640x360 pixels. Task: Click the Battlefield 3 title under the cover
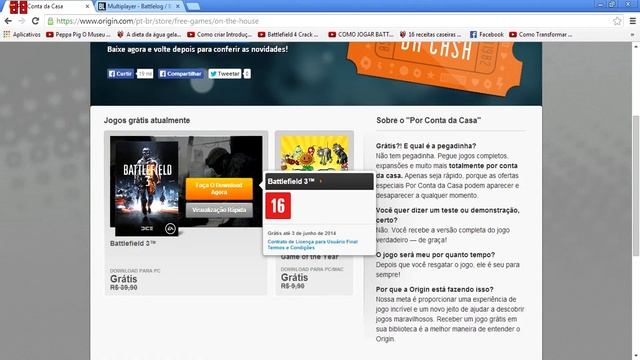[x=133, y=243]
